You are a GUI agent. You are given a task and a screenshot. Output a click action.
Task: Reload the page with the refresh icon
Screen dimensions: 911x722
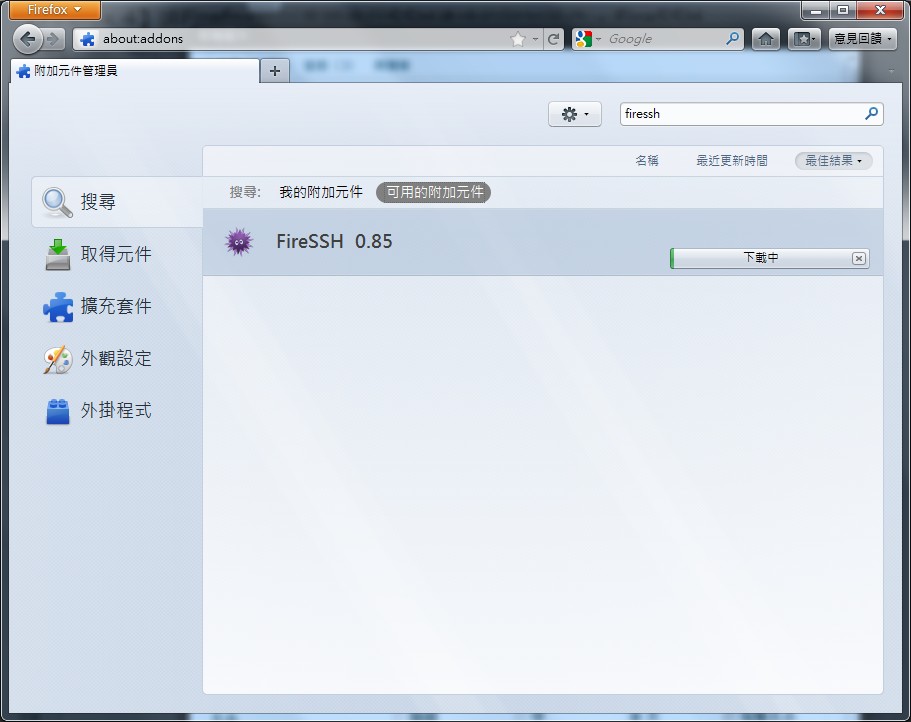pos(554,39)
